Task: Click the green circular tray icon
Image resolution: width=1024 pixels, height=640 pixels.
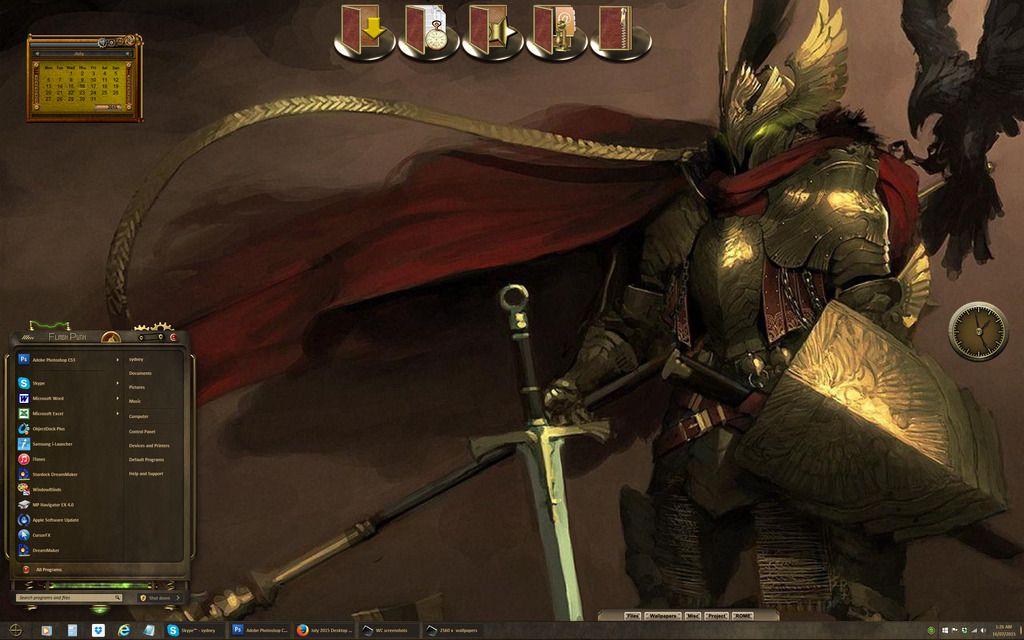Action: point(931,631)
